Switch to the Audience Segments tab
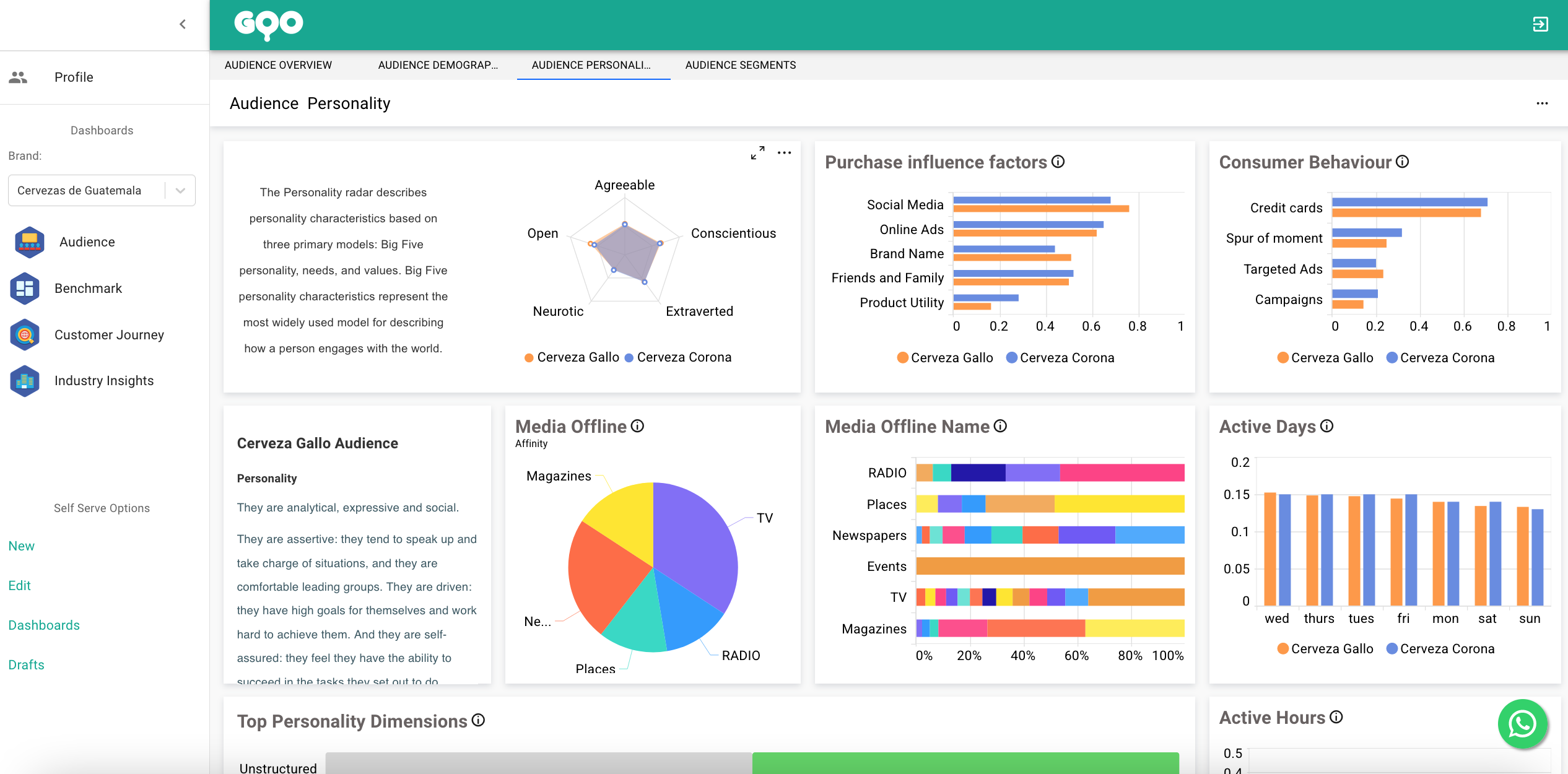1568x774 pixels. (740, 65)
